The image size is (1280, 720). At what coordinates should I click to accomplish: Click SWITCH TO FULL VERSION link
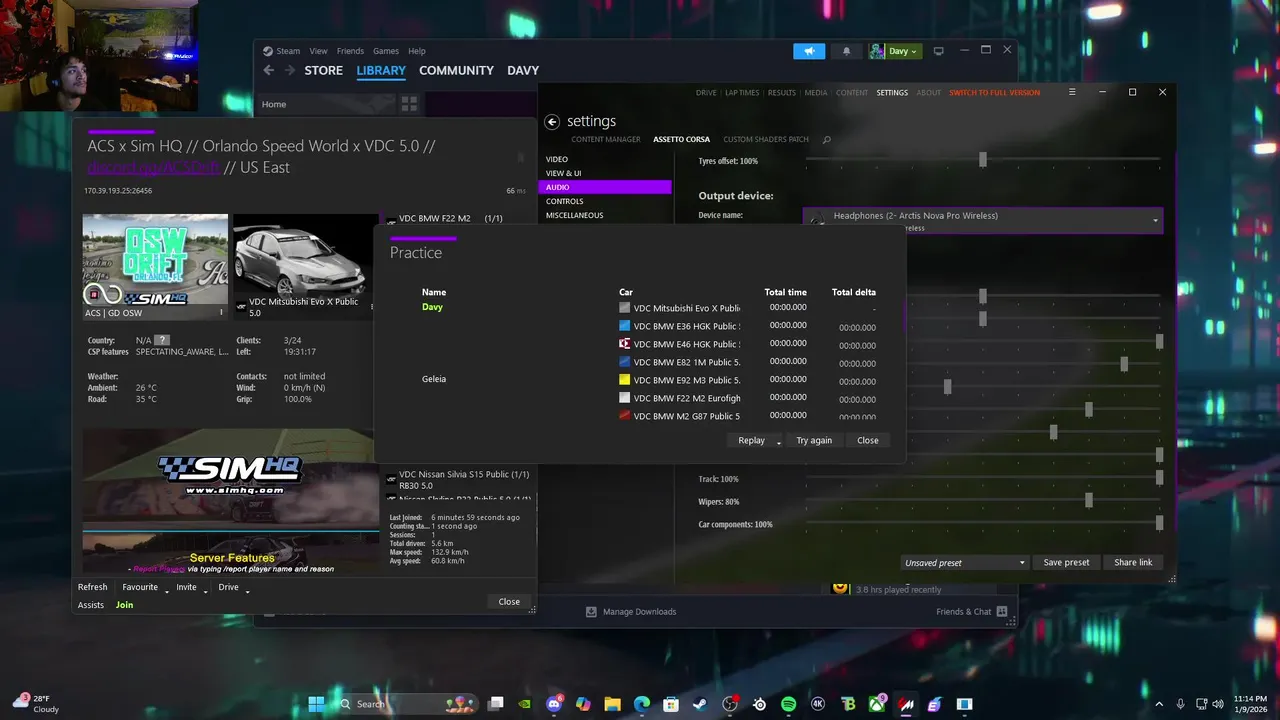[x=994, y=92]
